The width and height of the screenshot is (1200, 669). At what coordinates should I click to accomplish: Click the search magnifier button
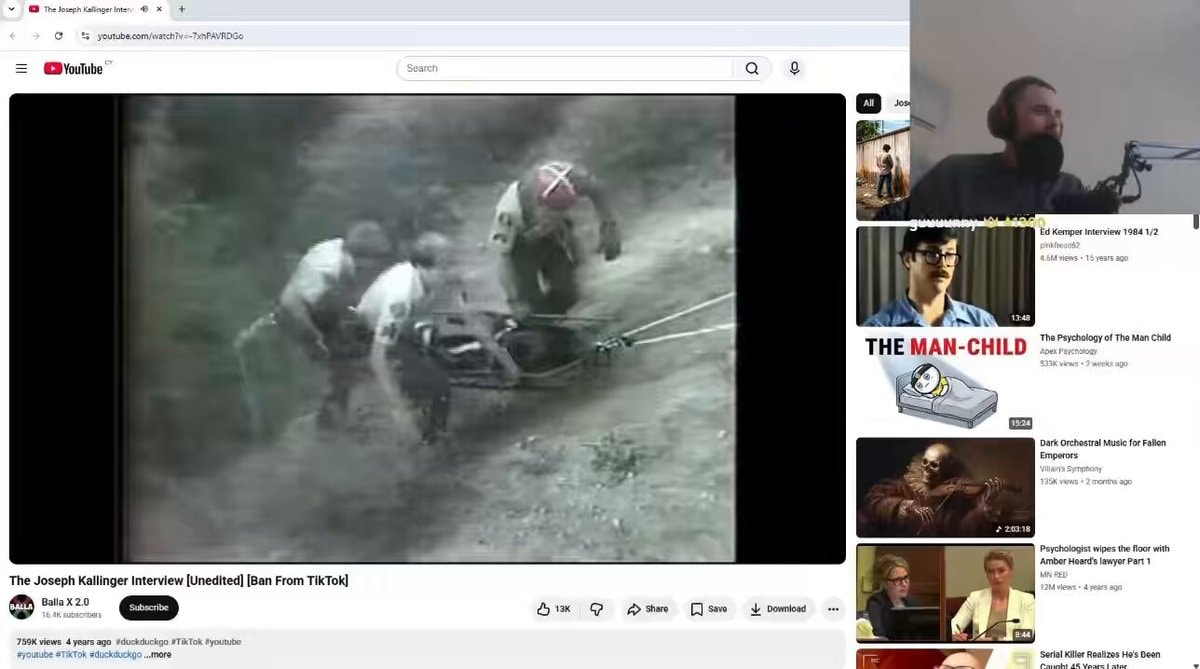pos(752,68)
